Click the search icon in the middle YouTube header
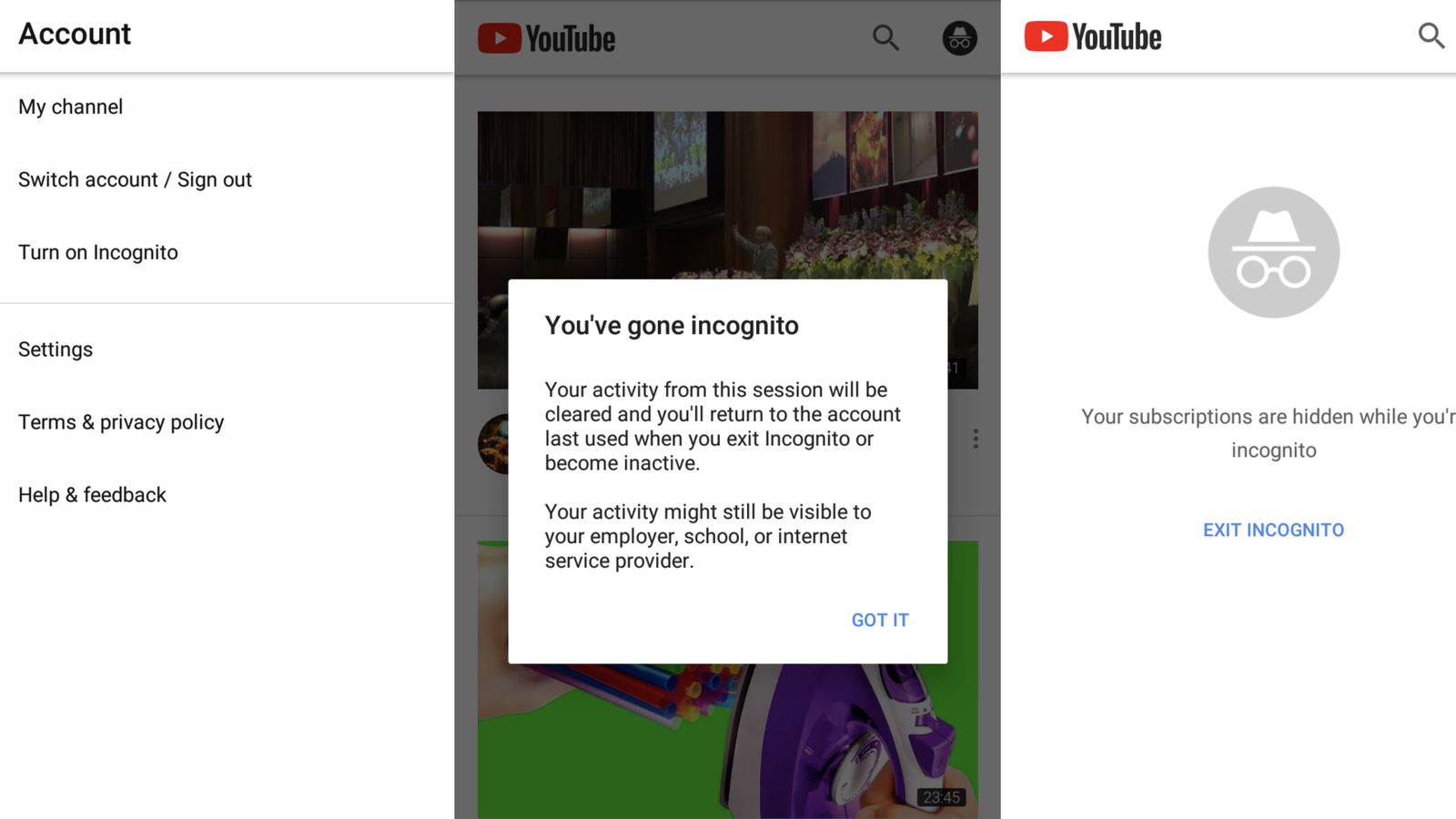This screenshot has height=819, width=1456. tap(885, 37)
